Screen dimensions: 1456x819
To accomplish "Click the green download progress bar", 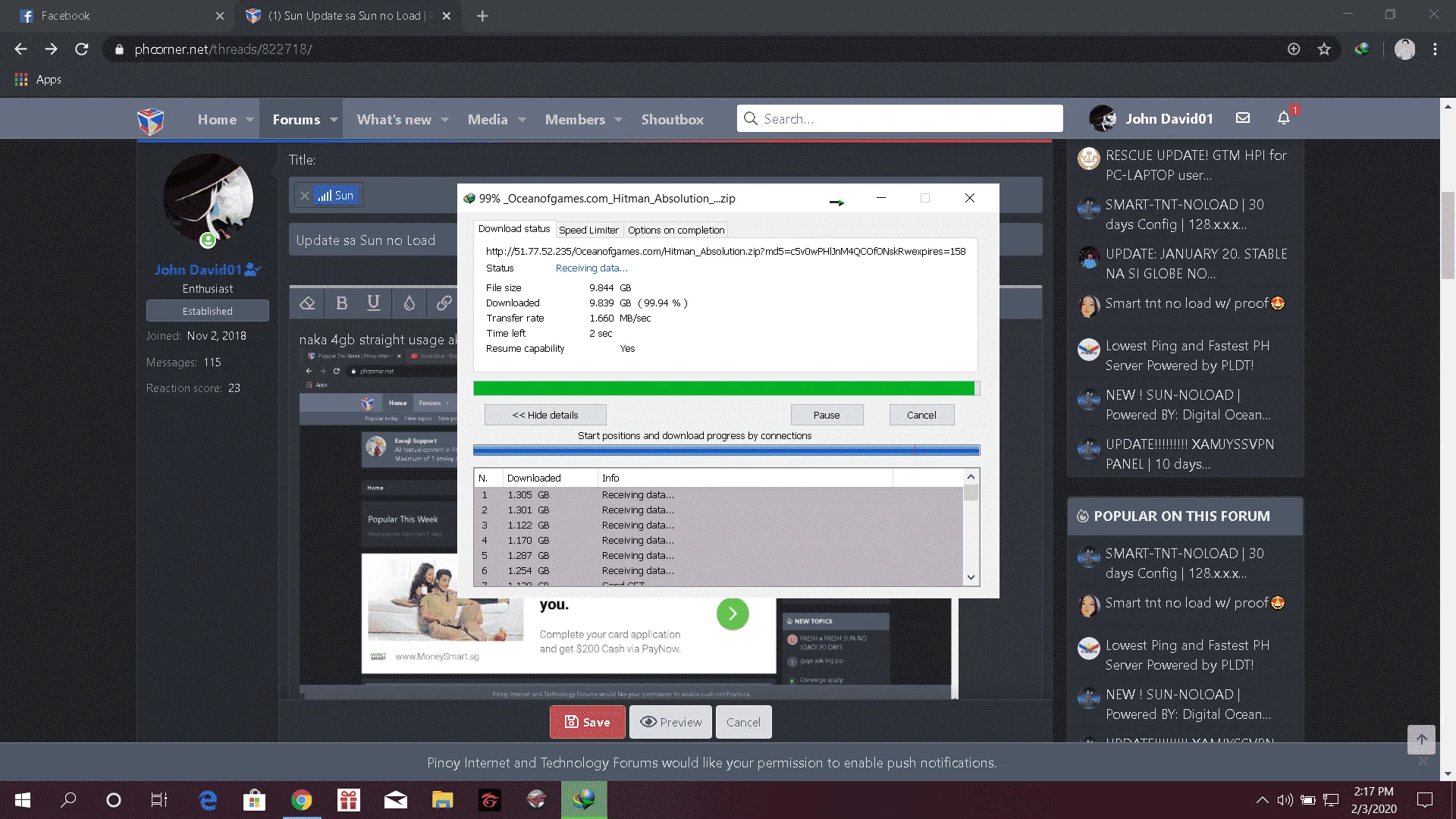I will pos(726,388).
